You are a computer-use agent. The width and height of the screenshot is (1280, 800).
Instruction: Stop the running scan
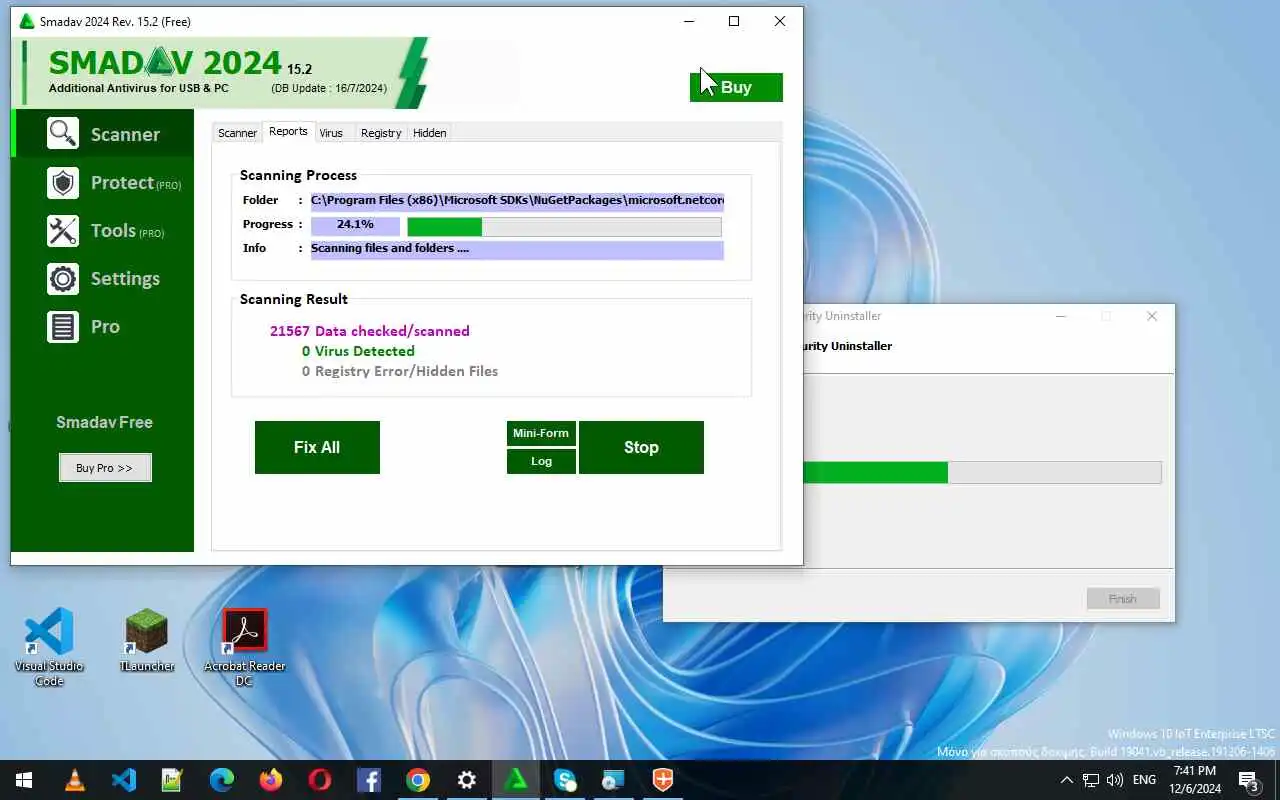(x=641, y=447)
